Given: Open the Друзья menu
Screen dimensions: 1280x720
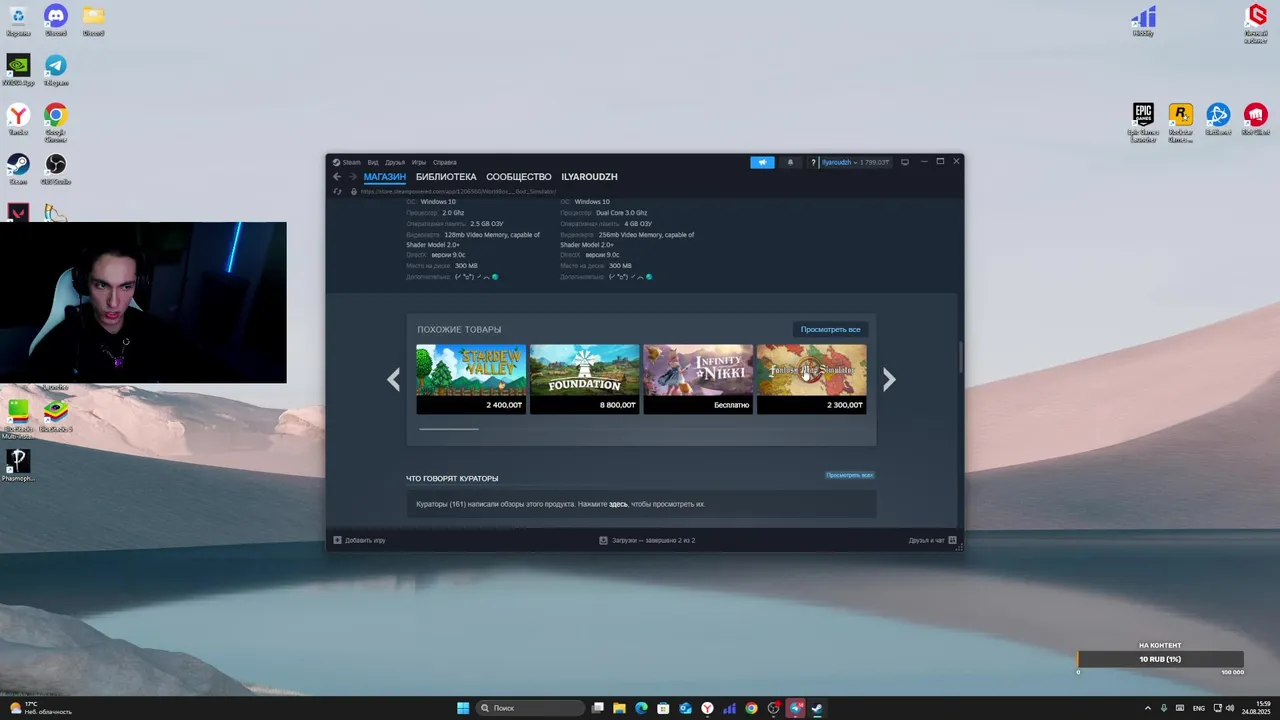Looking at the screenshot, I should [x=395, y=162].
